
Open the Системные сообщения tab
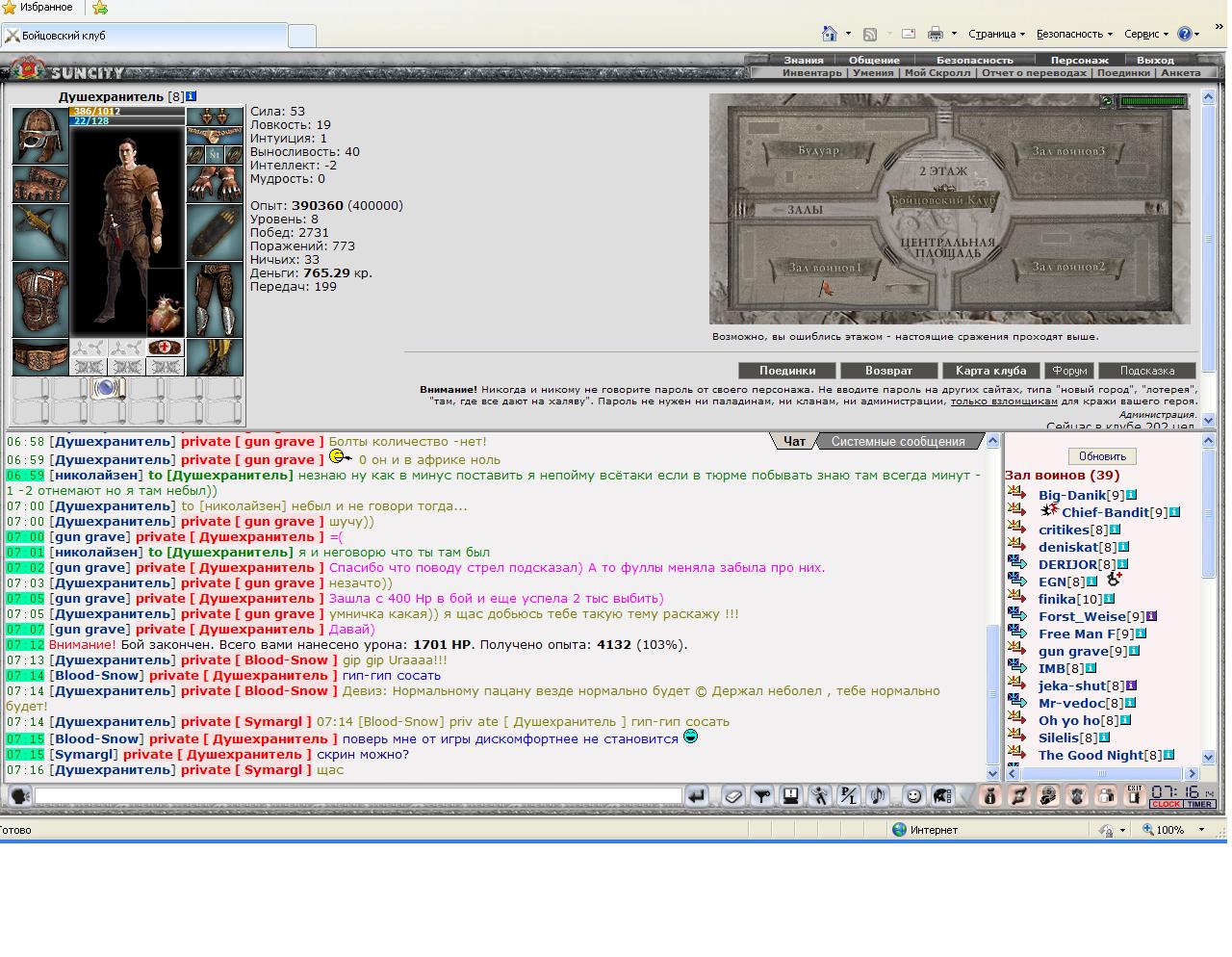(898, 441)
